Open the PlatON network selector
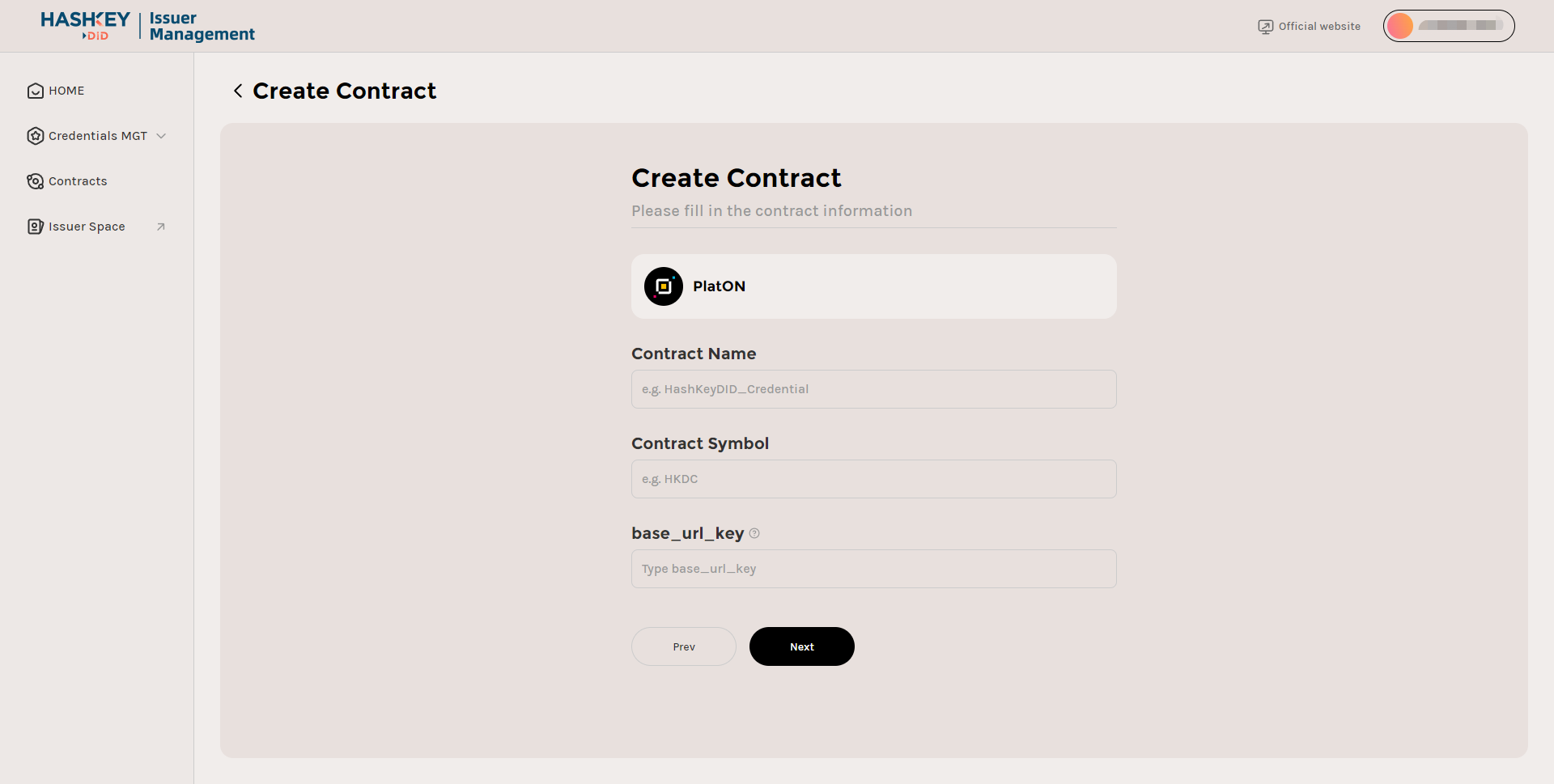This screenshot has width=1554, height=784. coord(874,286)
